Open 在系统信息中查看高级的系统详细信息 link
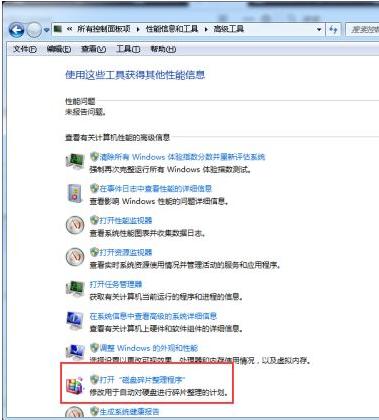 click(153, 316)
